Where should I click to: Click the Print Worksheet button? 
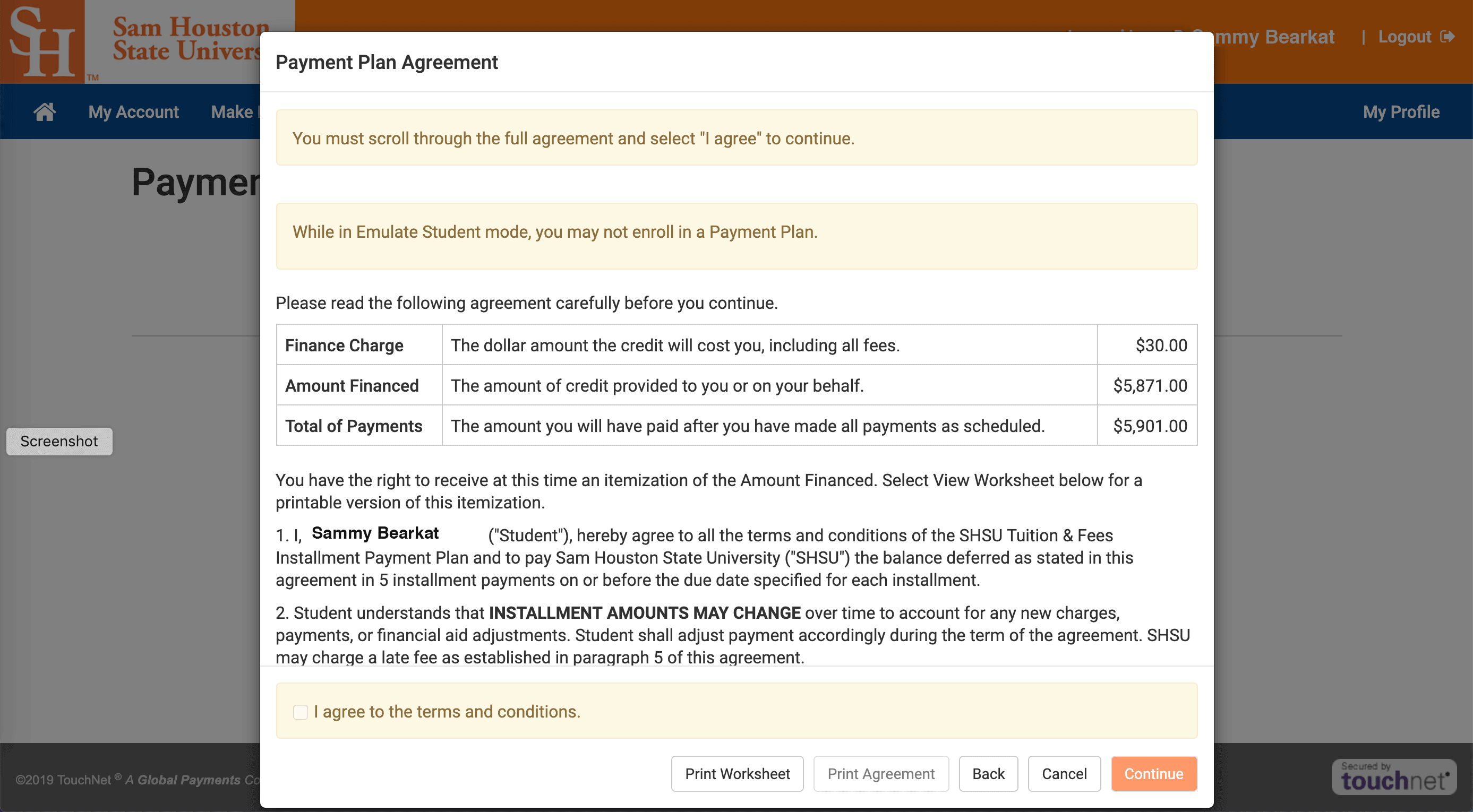[x=737, y=774]
